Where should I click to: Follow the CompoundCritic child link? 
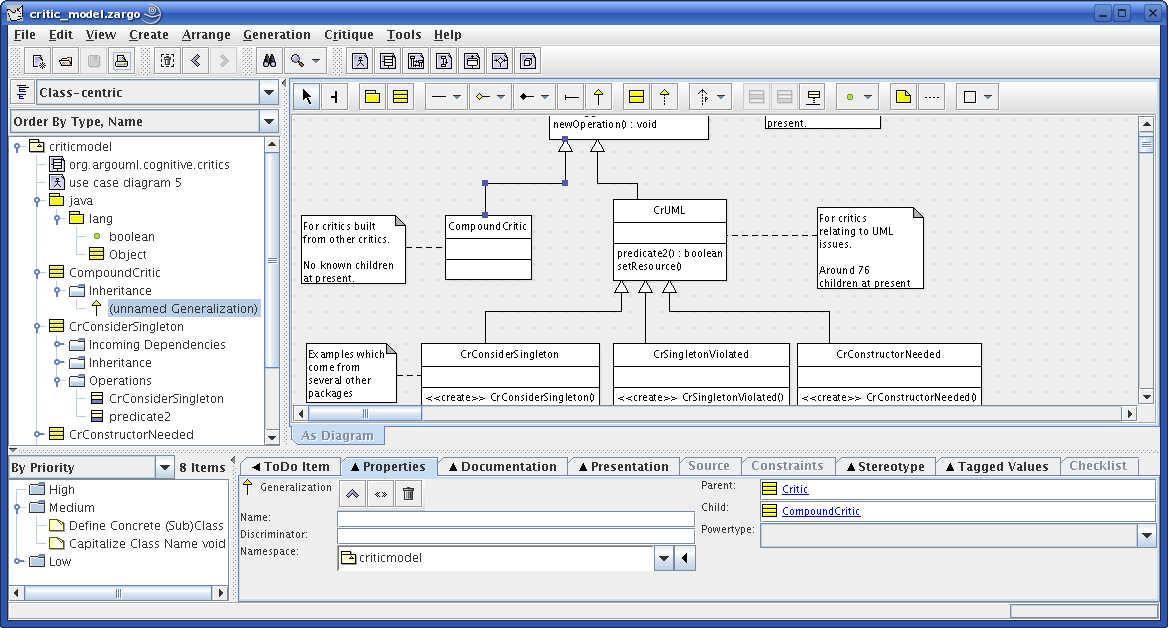(x=820, y=512)
